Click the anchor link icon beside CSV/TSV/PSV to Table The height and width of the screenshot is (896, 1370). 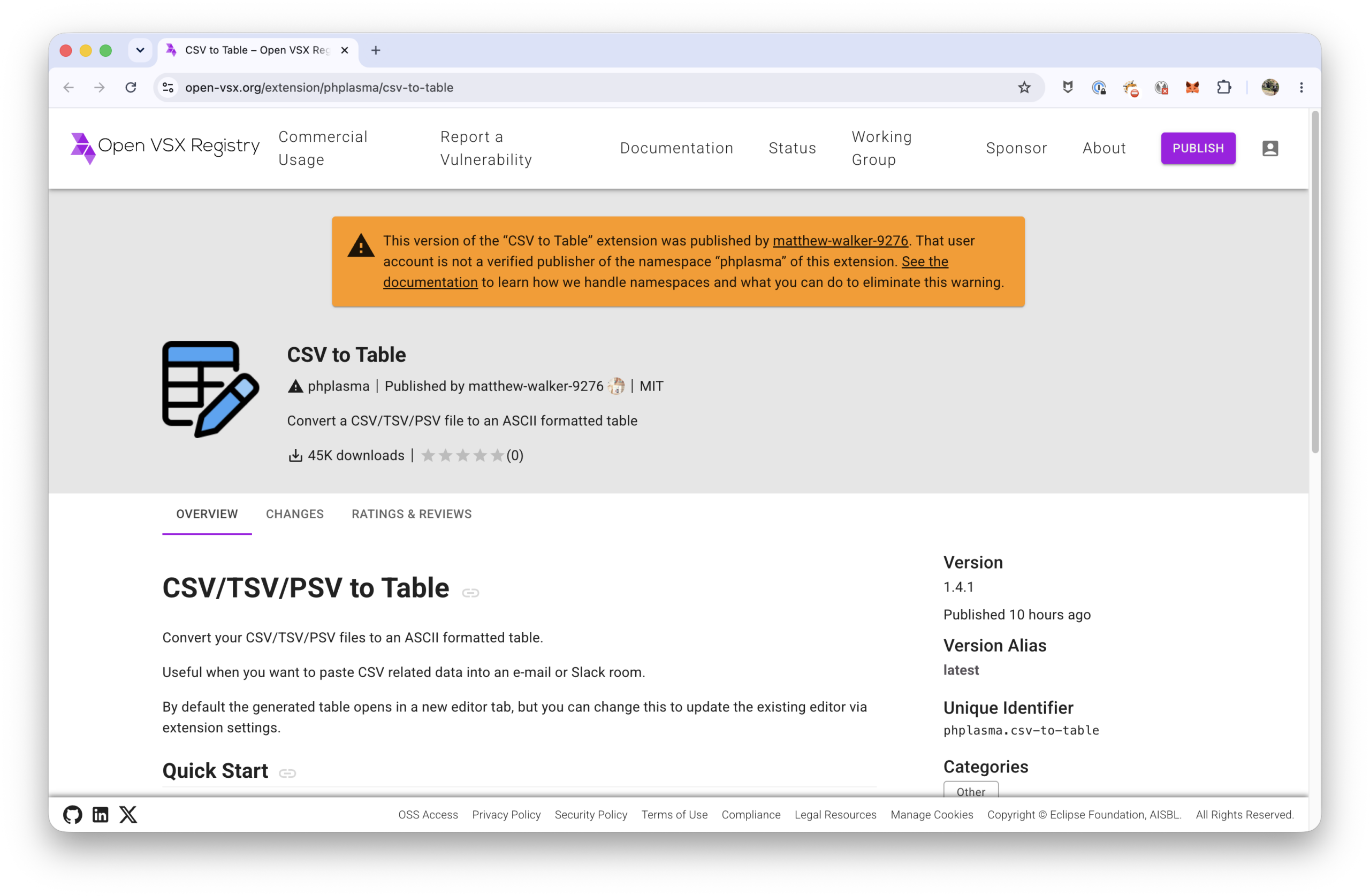(471, 592)
